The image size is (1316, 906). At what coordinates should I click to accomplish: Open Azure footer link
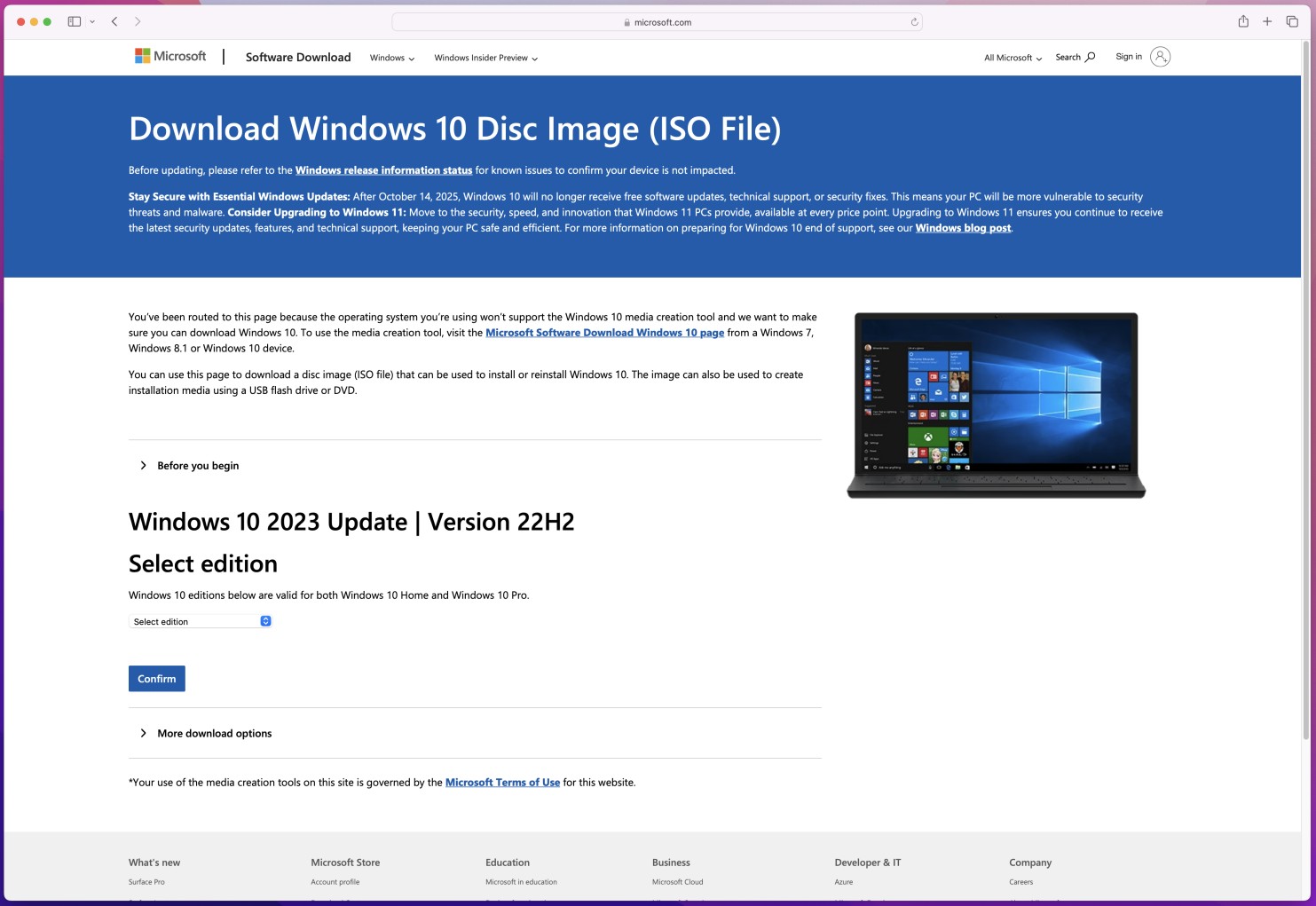pyautogui.click(x=844, y=882)
